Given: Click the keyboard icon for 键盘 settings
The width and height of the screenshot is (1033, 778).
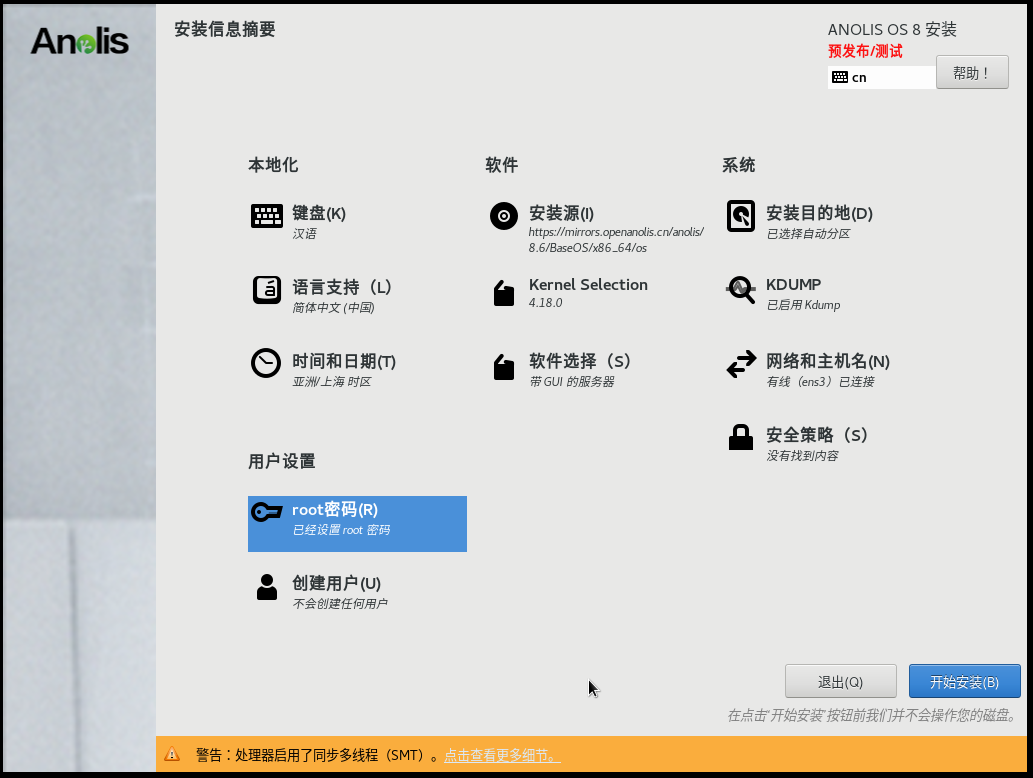Looking at the screenshot, I should pos(267,216).
